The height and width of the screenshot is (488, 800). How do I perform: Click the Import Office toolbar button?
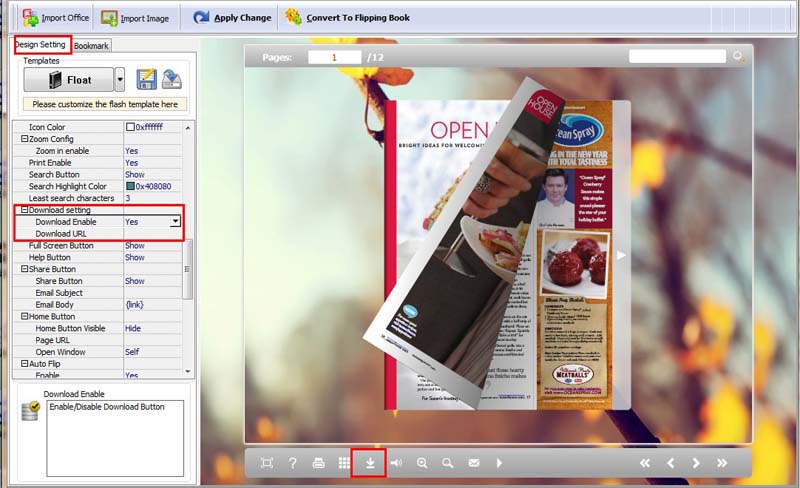click(x=56, y=18)
